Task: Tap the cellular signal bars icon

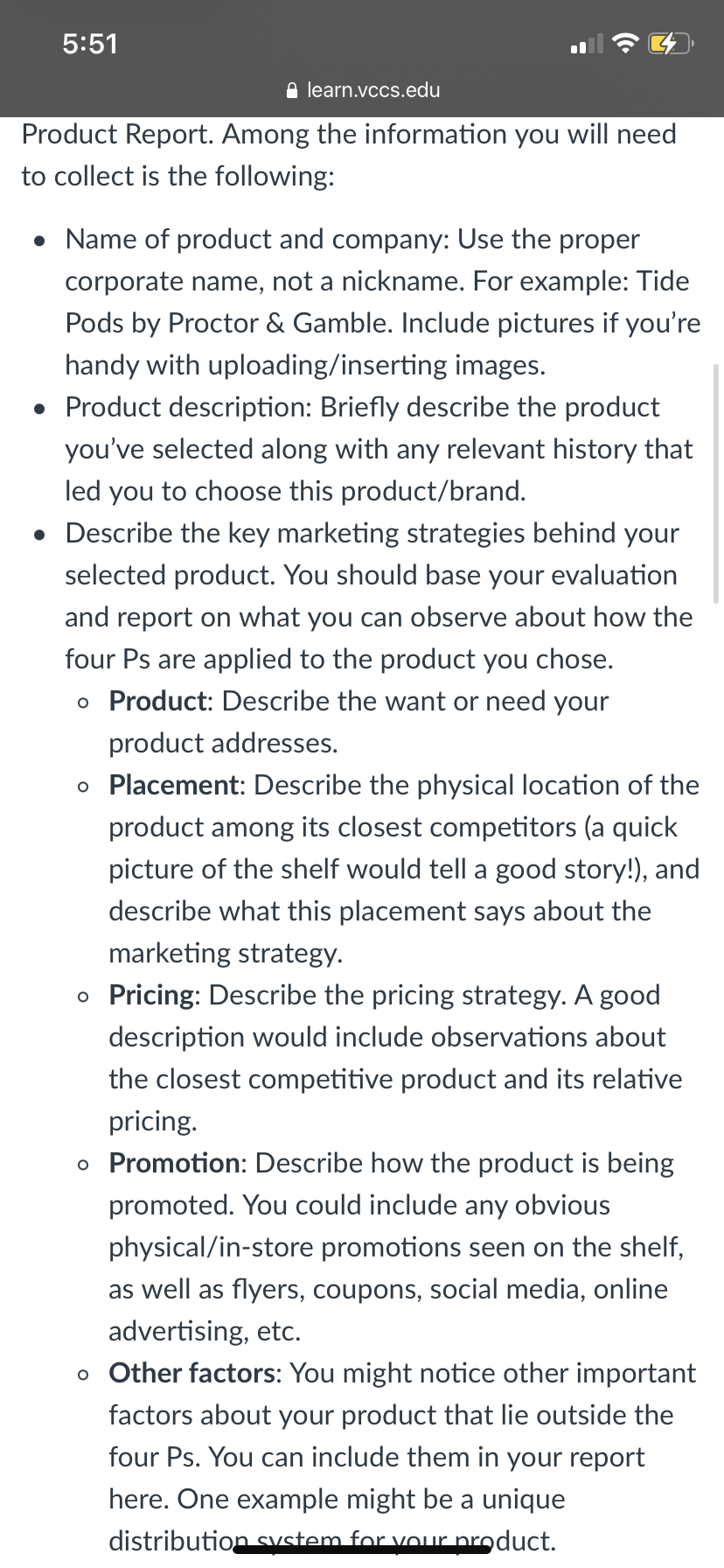Action: point(587,44)
